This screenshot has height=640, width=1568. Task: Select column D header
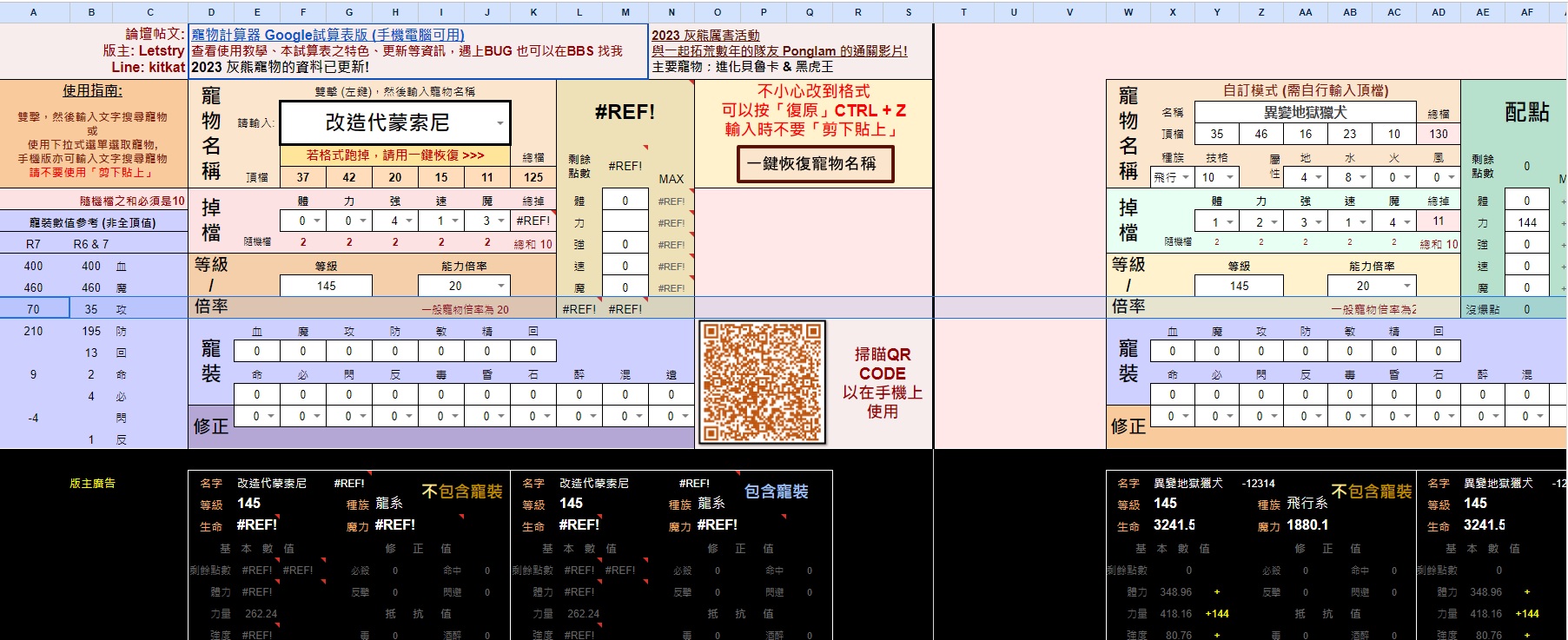click(211, 12)
